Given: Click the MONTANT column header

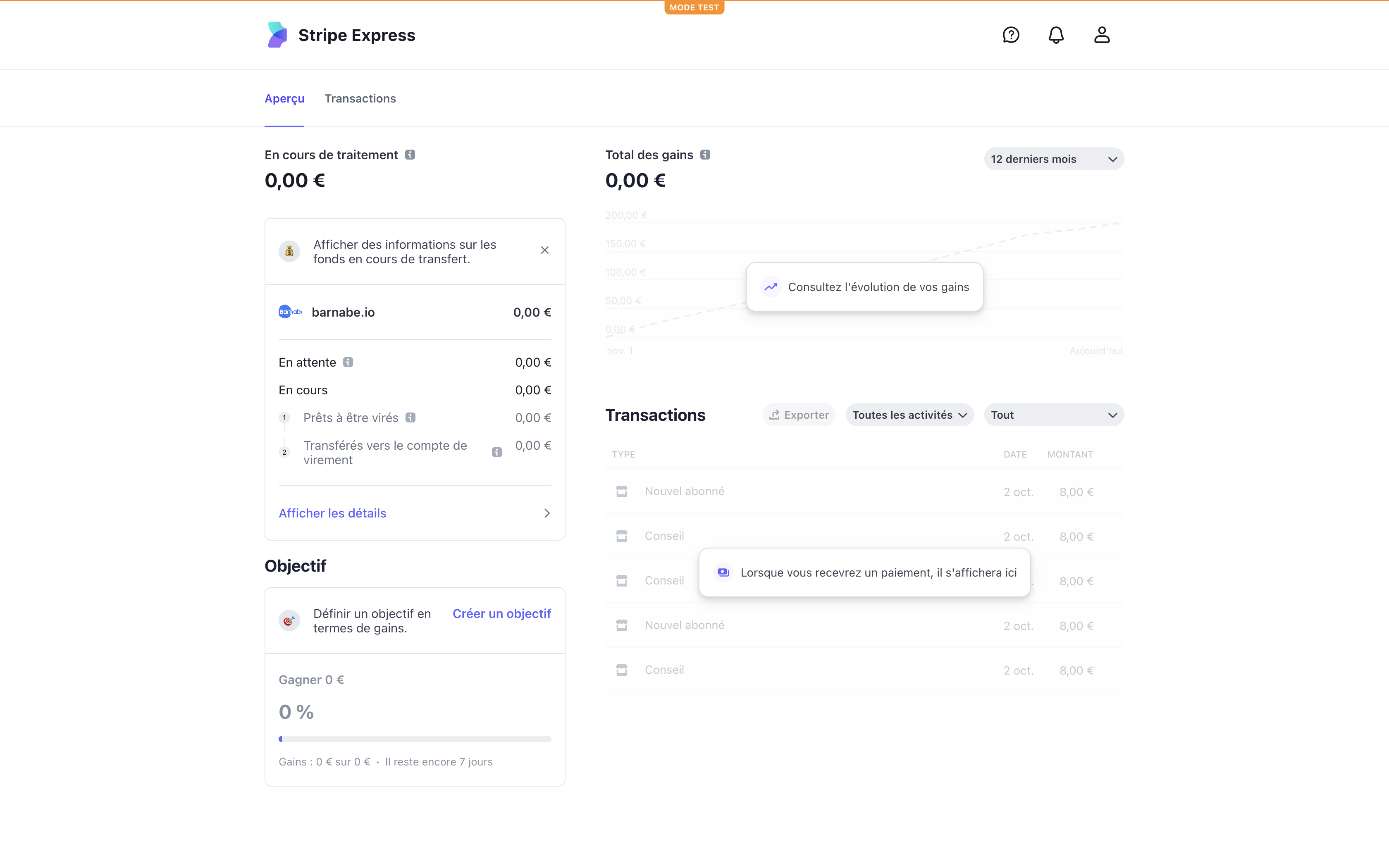Looking at the screenshot, I should [x=1070, y=454].
